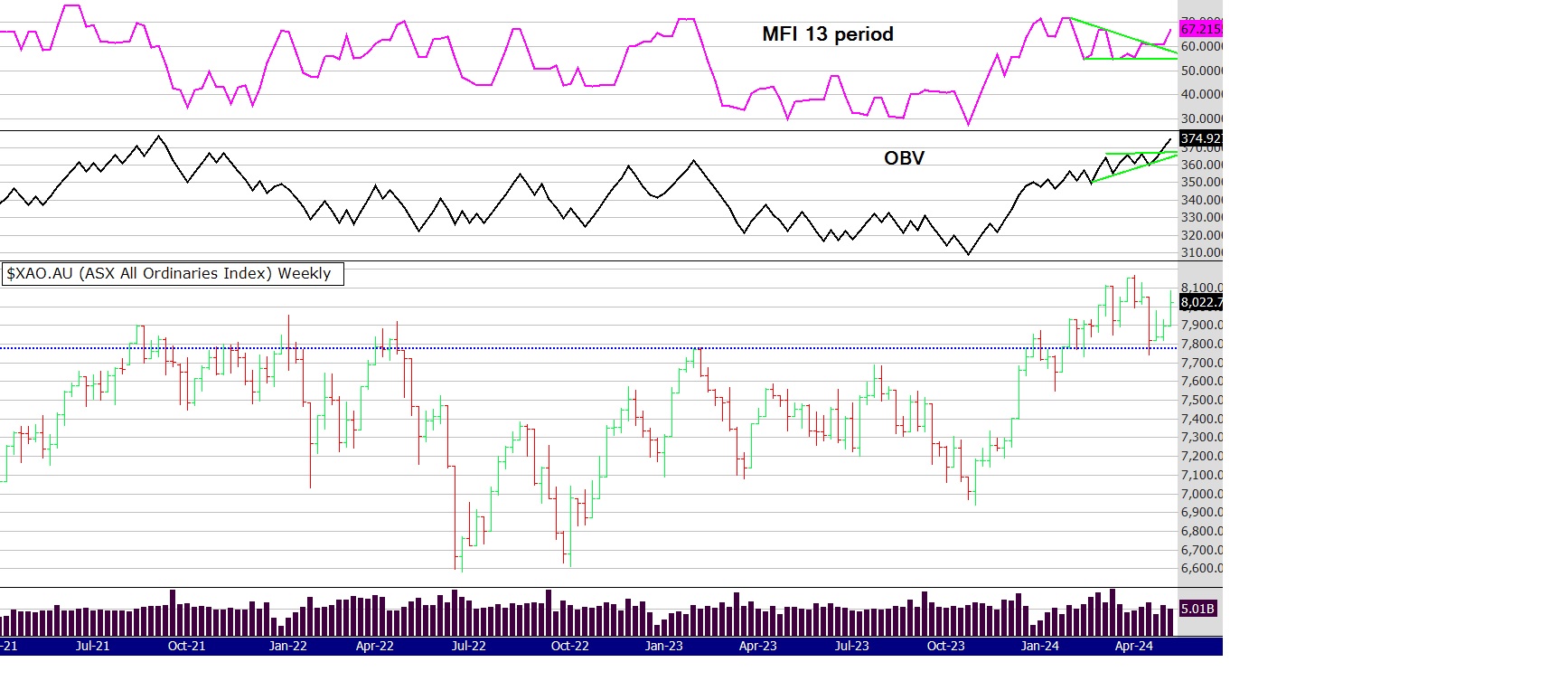Click the 340.00 OBV axis label
The width and height of the screenshot is (1568, 681).
(1202, 200)
